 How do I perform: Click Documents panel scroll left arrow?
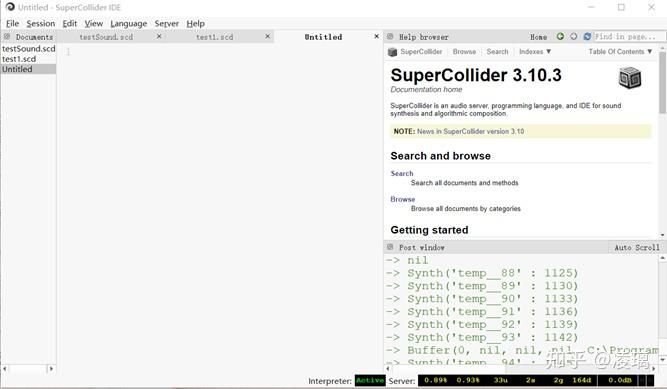coord(5,369)
